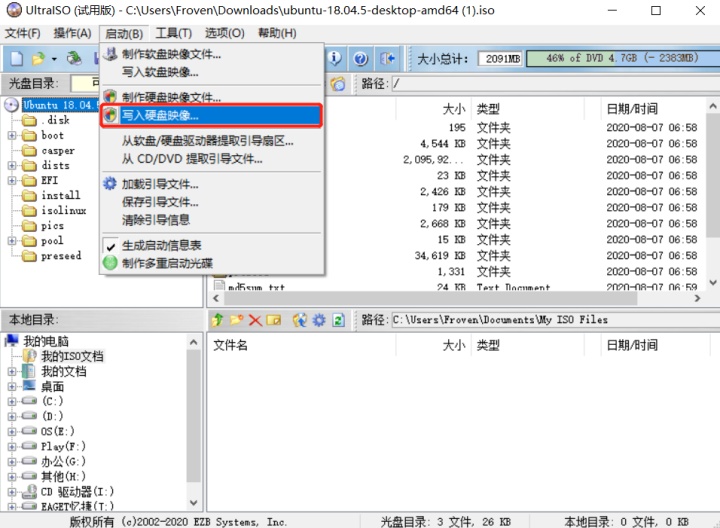Expand the EFI folder node
The image size is (720, 528).
(x=12, y=180)
